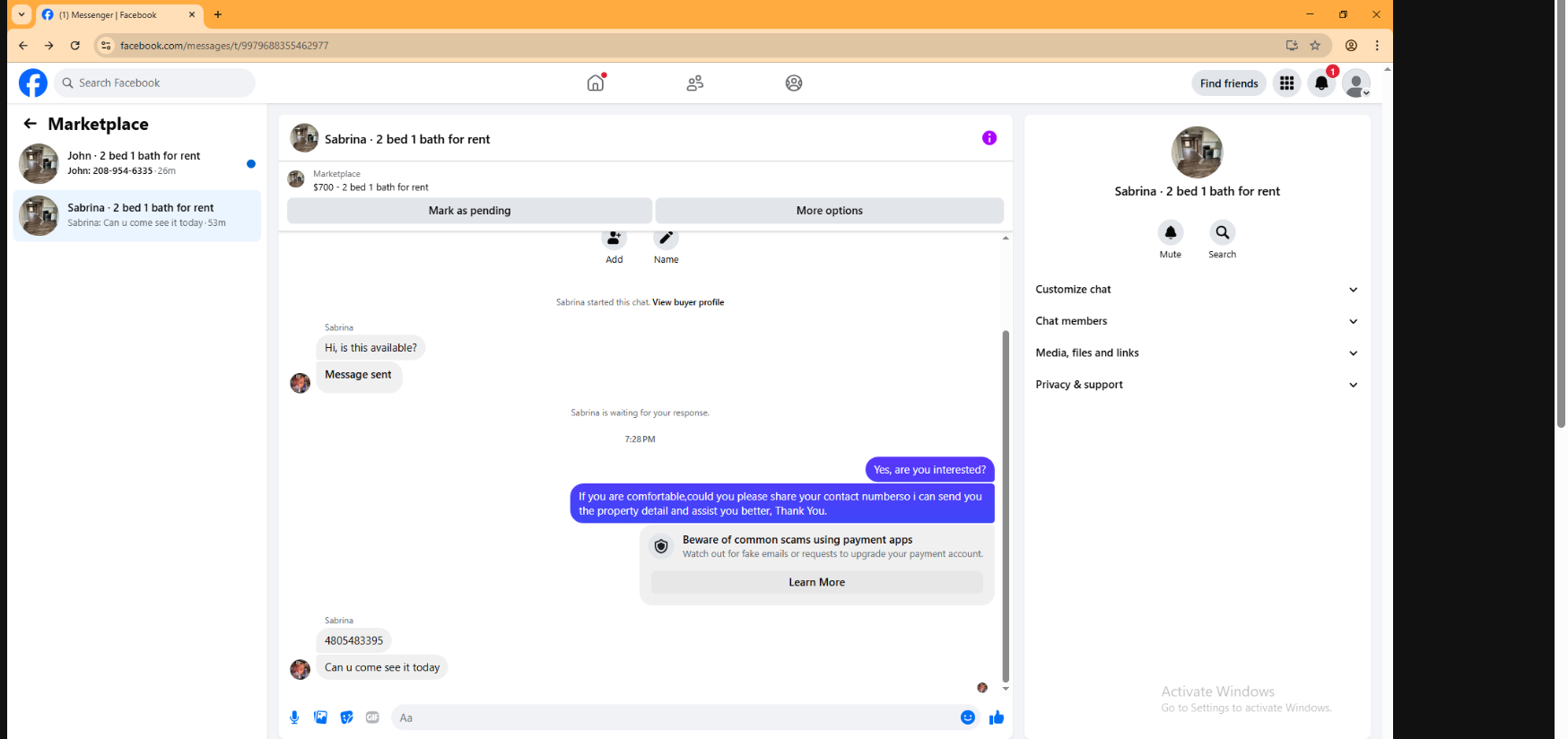This screenshot has width=1568, height=739.
Task: Click the choose sticker icon
Action: (346, 717)
